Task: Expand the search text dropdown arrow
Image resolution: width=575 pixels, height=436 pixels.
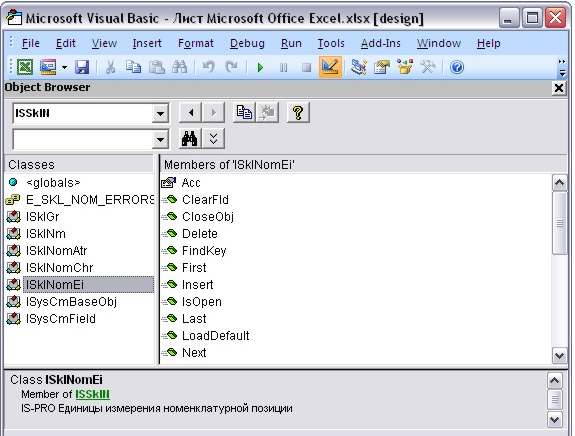Action: (160, 139)
